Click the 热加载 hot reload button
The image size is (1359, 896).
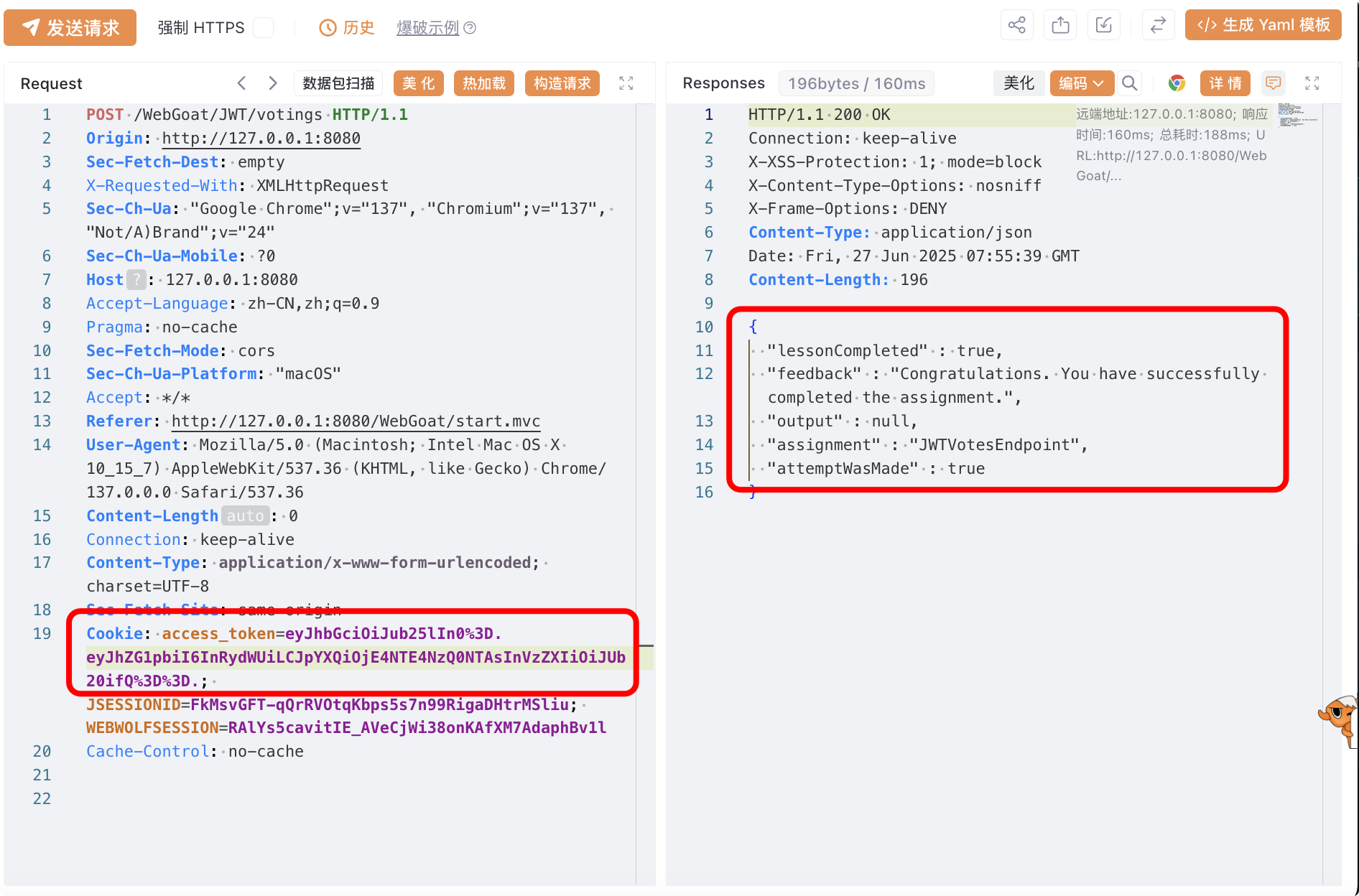tap(484, 83)
